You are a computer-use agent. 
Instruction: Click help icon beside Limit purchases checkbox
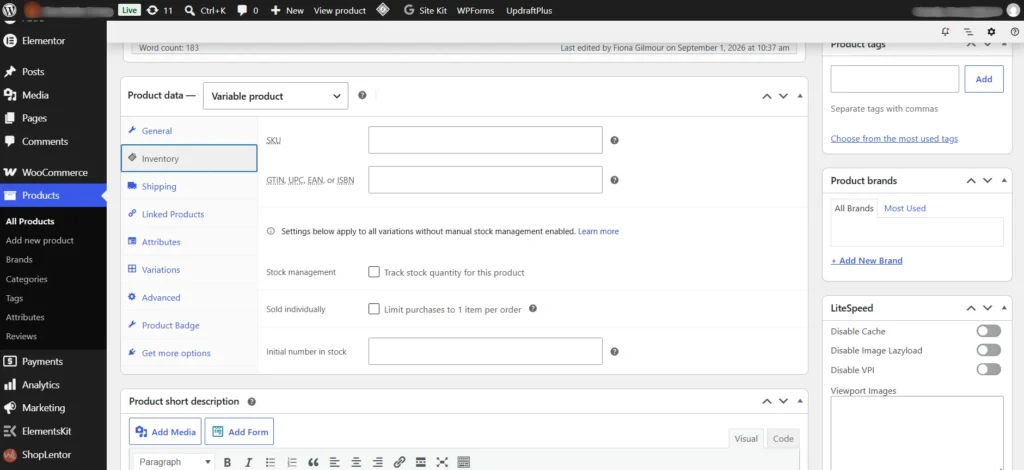(x=533, y=309)
